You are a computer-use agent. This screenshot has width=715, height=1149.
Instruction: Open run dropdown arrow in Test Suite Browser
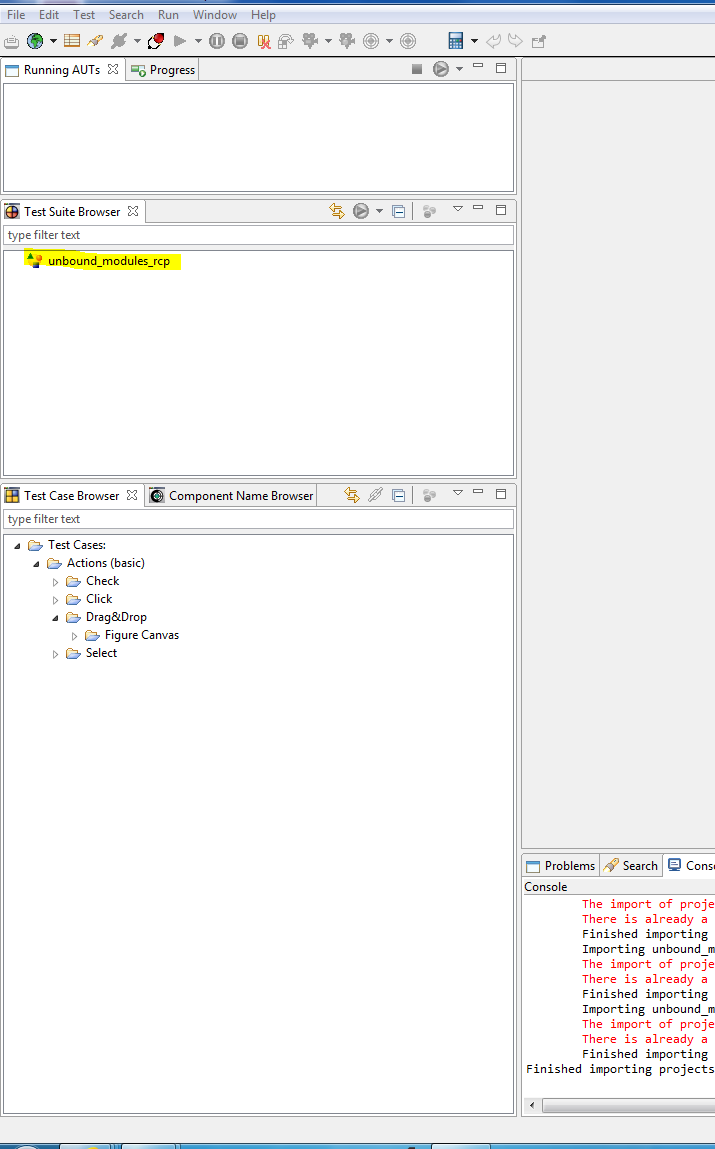click(379, 211)
